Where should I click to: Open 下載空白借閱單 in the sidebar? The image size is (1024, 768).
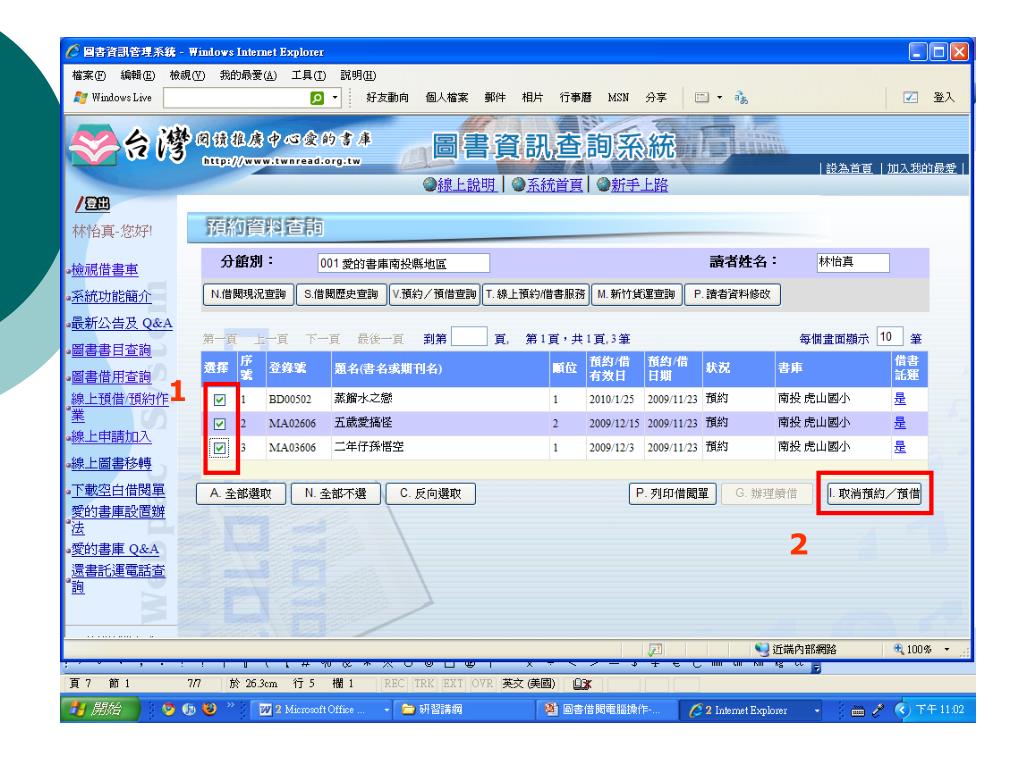[x=118, y=490]
